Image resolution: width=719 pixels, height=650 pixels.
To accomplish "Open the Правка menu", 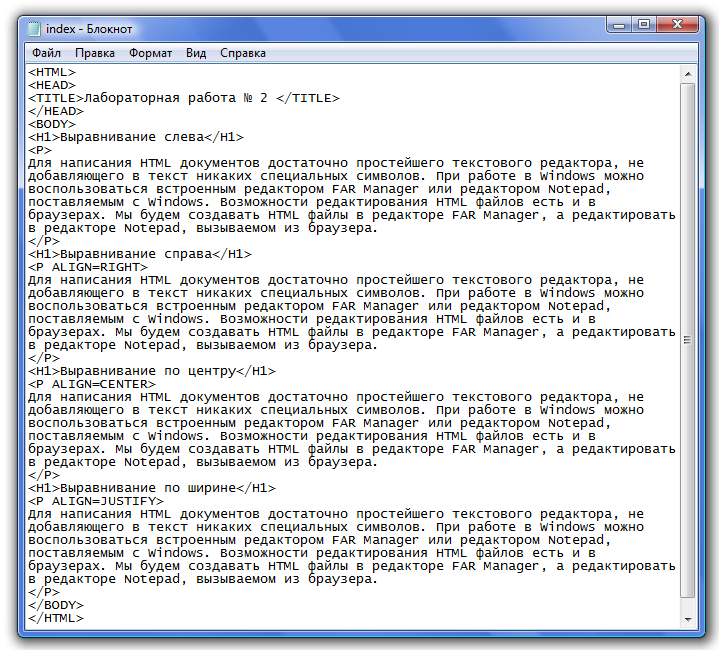I will pyautogui.click(x=94, y=53).
